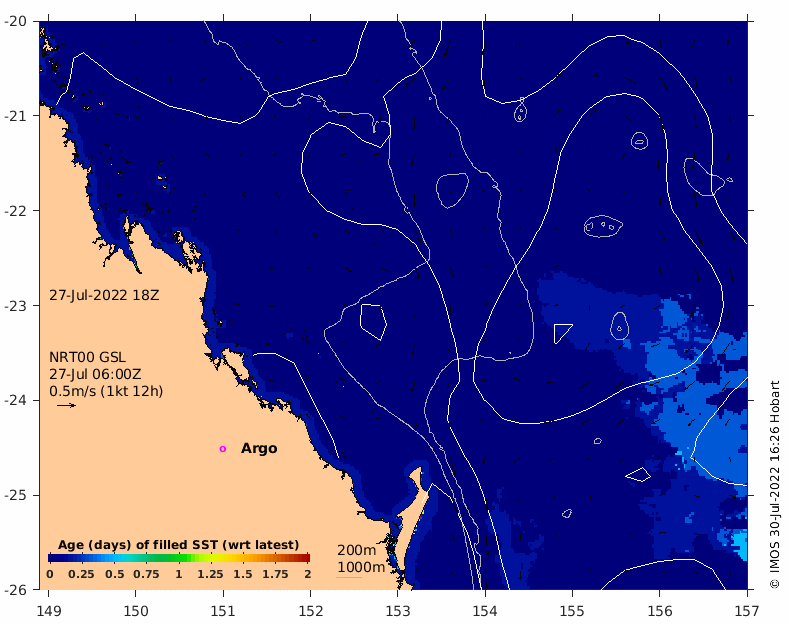The height and width of the screenshot is (624, 789).
Task: Click the SST age color bar
Action: tap(179, 558)
